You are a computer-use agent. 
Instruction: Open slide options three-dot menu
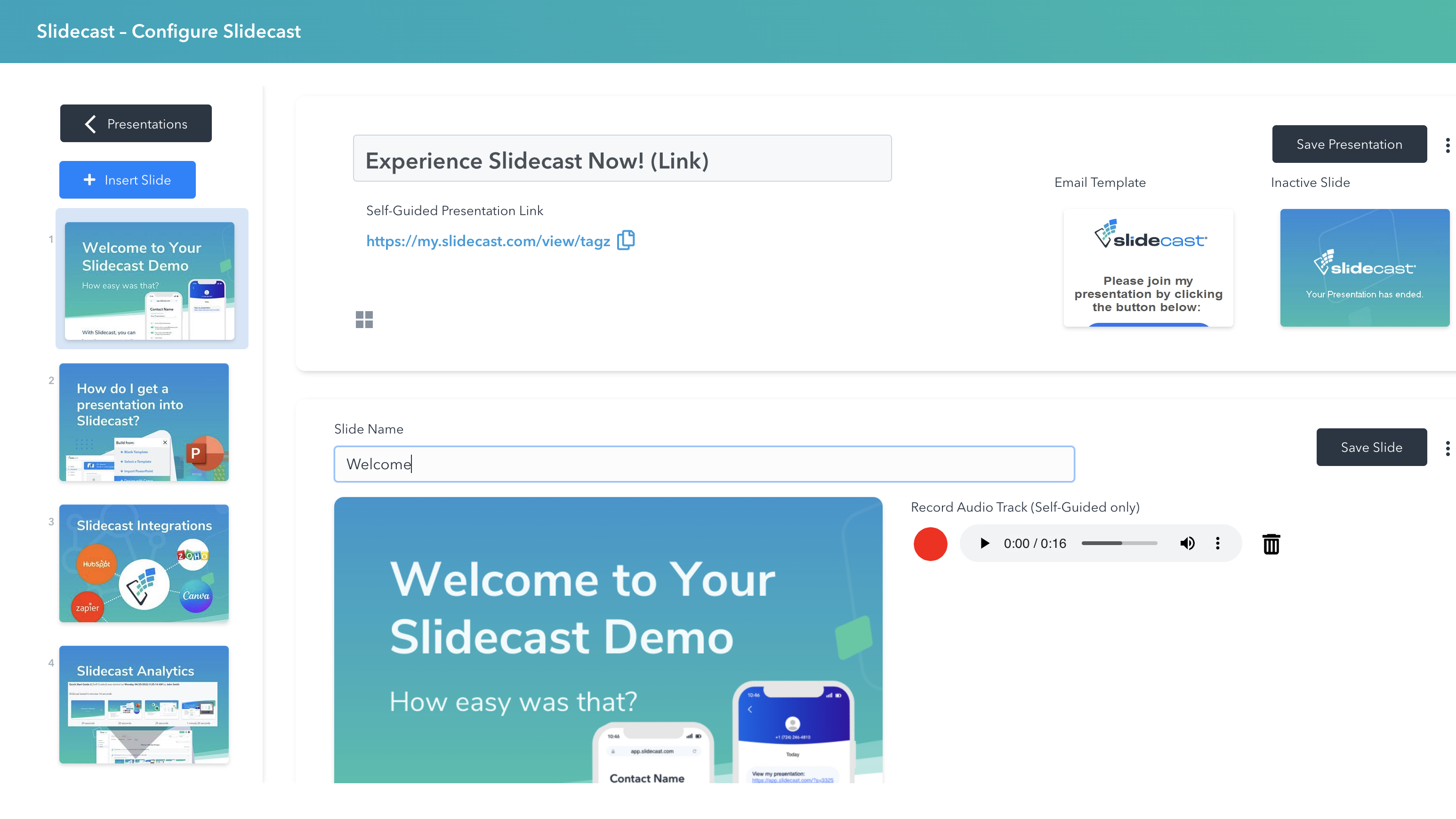pyautogui.click(x=1448, y=448)
